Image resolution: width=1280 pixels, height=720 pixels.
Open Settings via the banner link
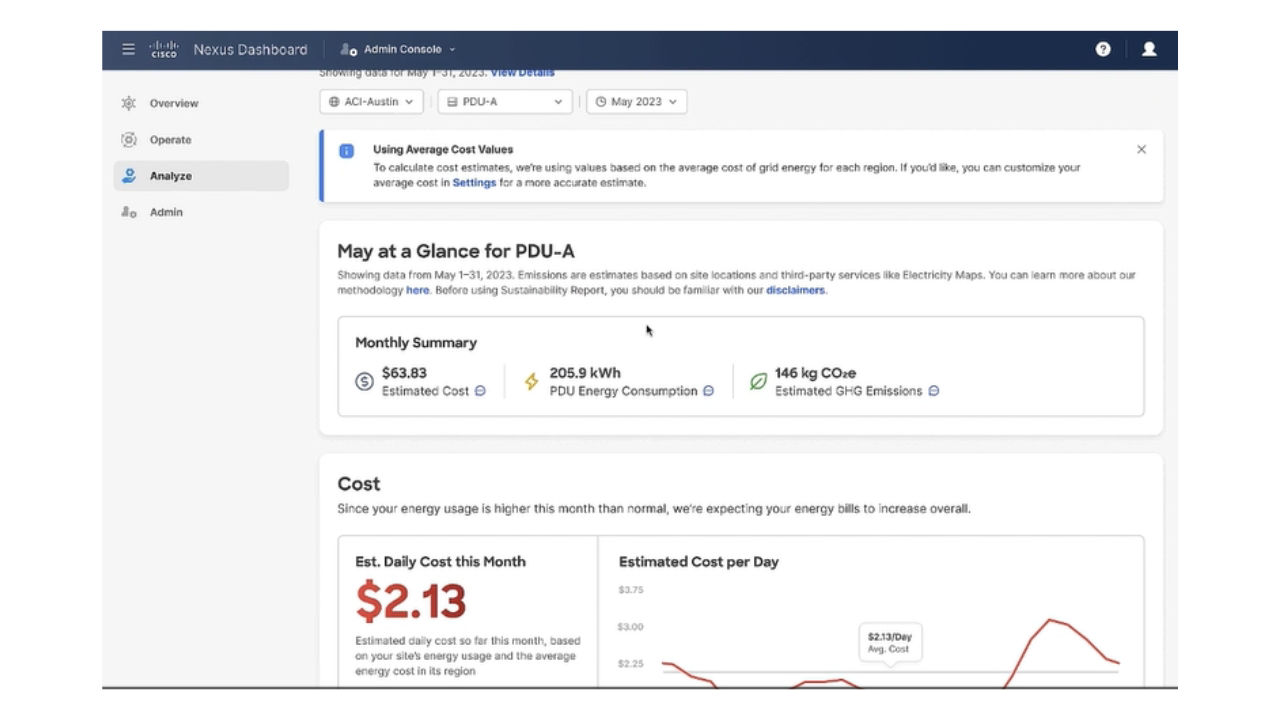475,183
